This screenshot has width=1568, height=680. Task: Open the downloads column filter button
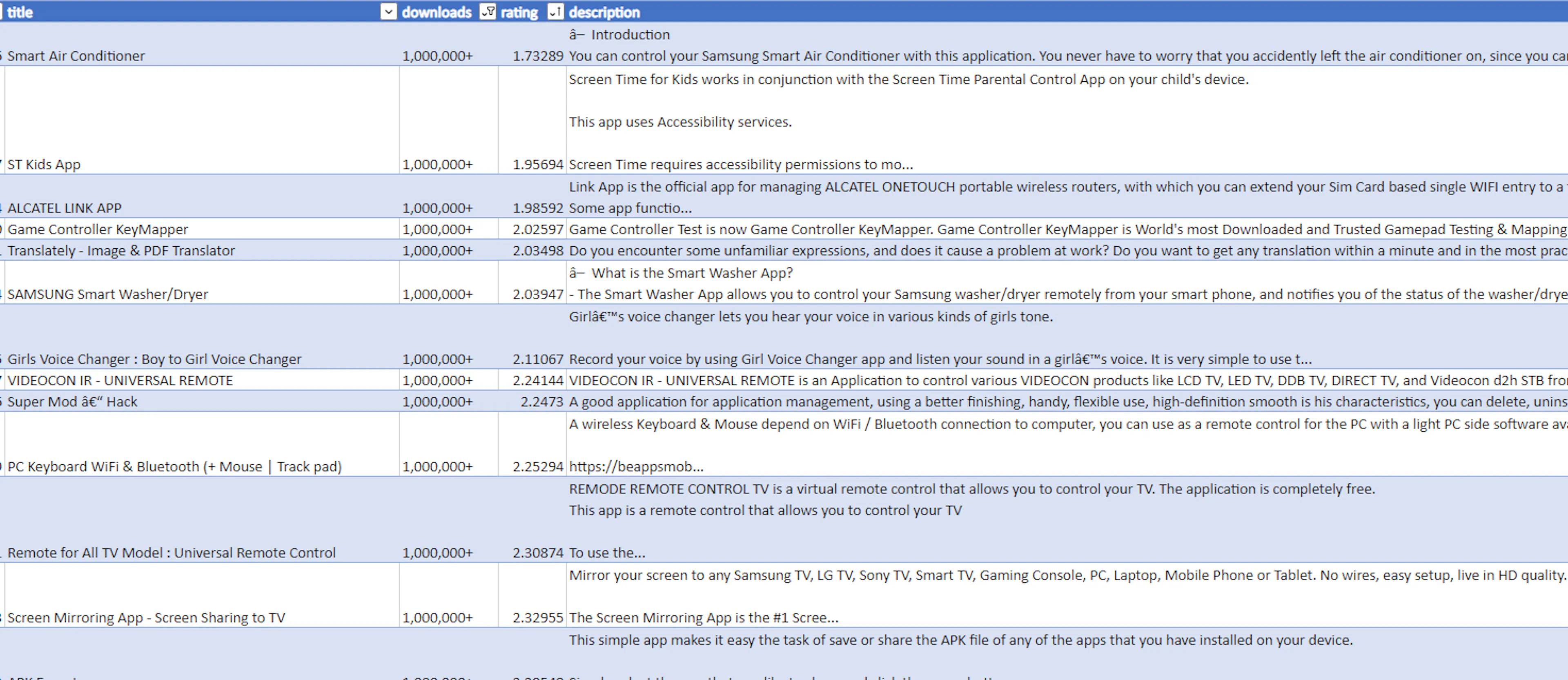(488, 11)
